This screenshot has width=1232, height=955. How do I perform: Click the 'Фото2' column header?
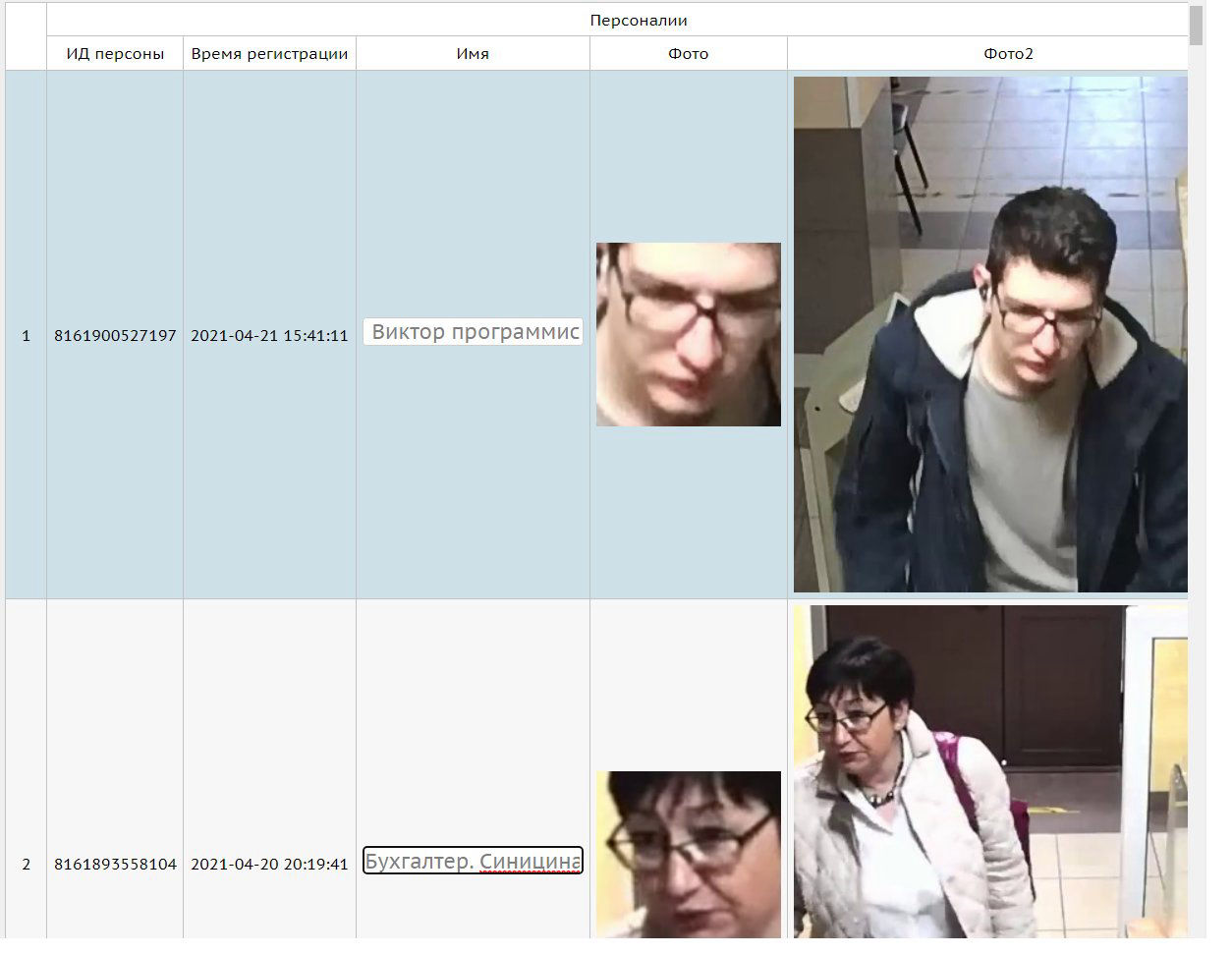pos(1008,54)
